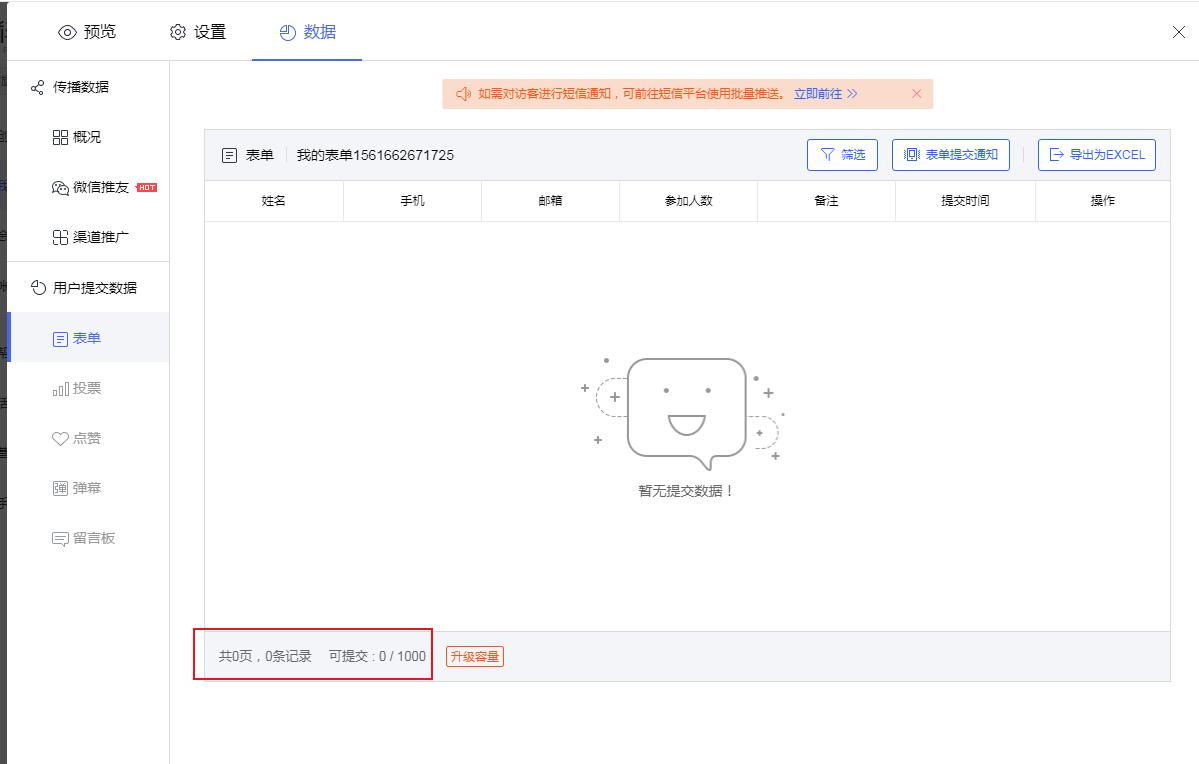Screen dimensions: 1199x764
Task: Click the 导出为EXCEL export button
Action: coord(1097,154)
